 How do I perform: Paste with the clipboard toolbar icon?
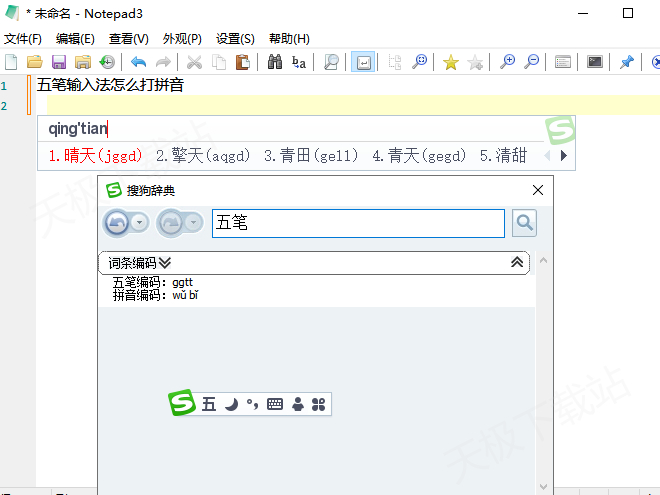242,62
